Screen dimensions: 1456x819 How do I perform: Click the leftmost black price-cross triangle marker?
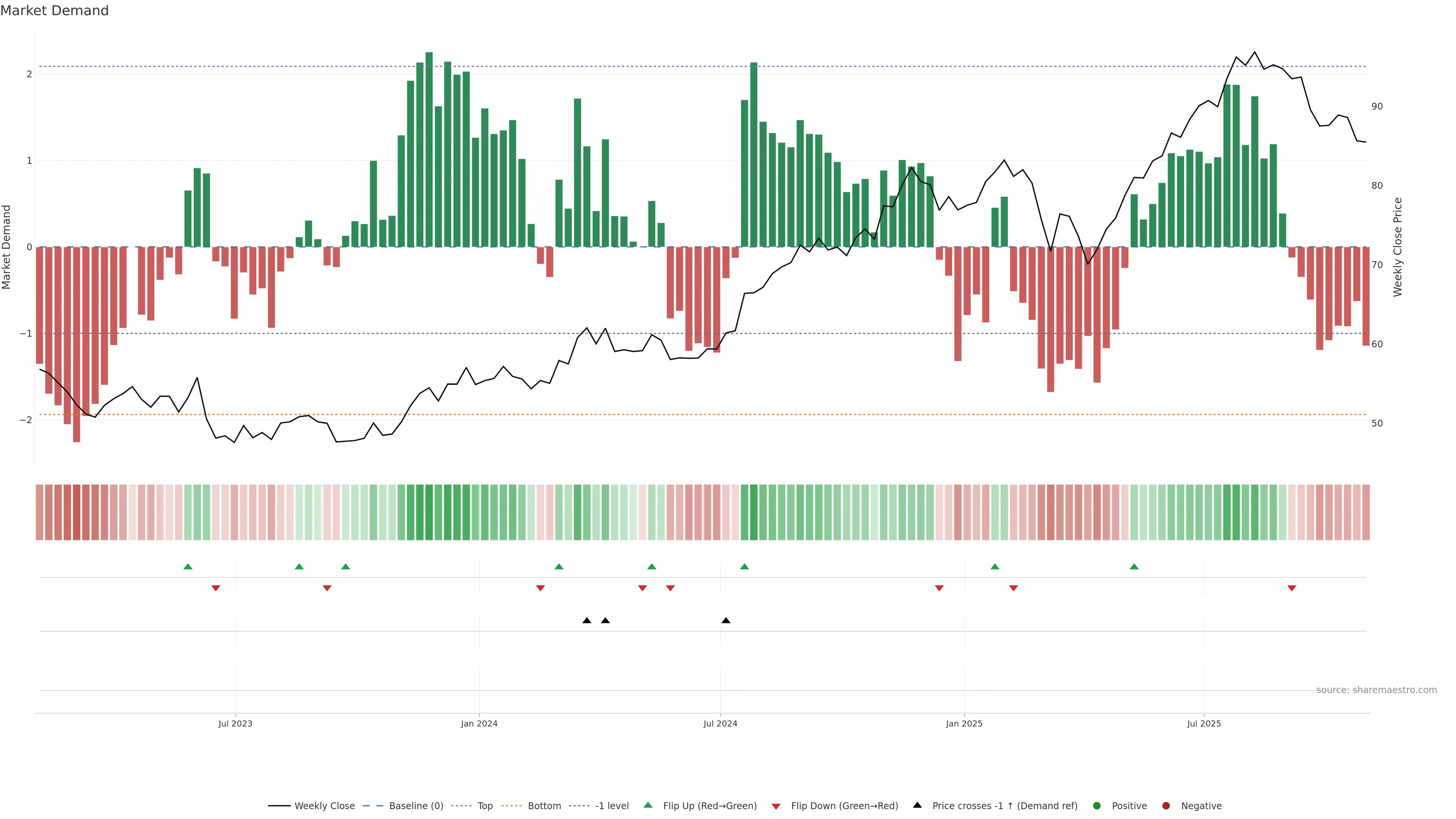[x=587, y=621]
